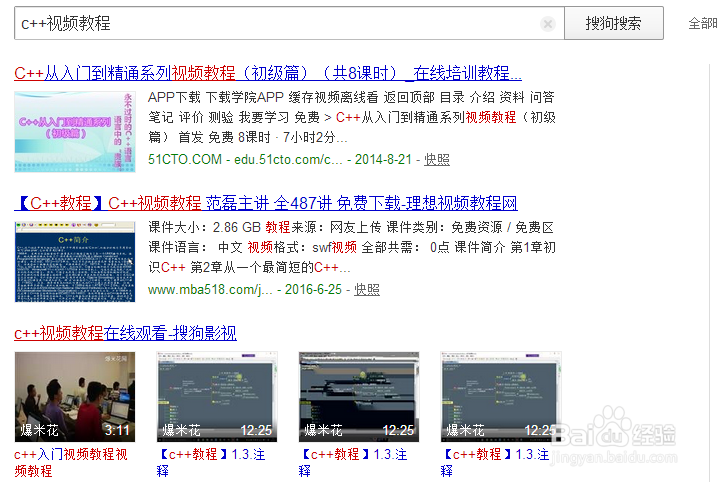Click the 51CTO.COM edu.51cto.com URL text
Screen dimensions: 718x482
[x=245, y=159]
